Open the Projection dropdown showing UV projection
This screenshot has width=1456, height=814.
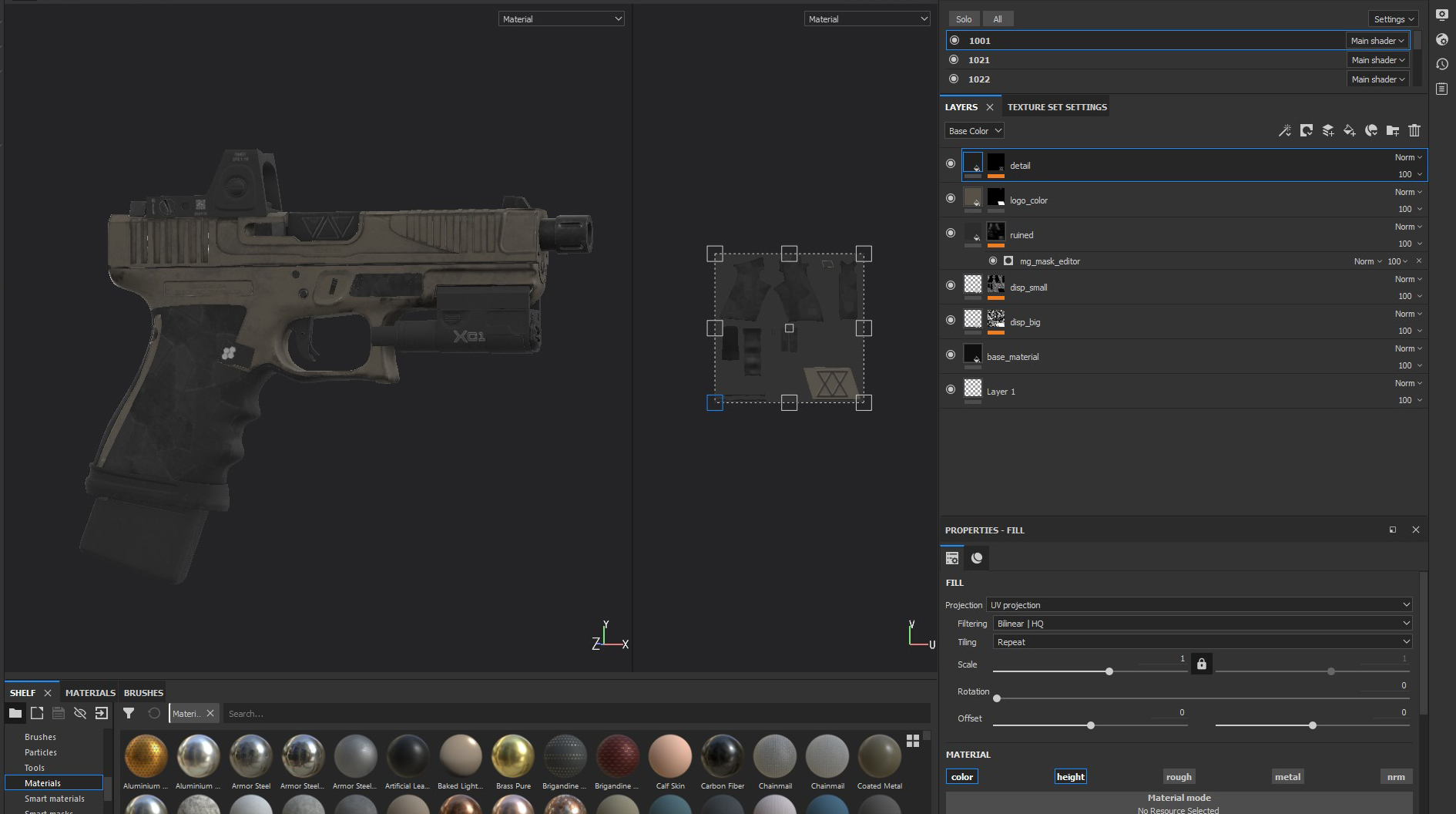[x=1199, y=605]
